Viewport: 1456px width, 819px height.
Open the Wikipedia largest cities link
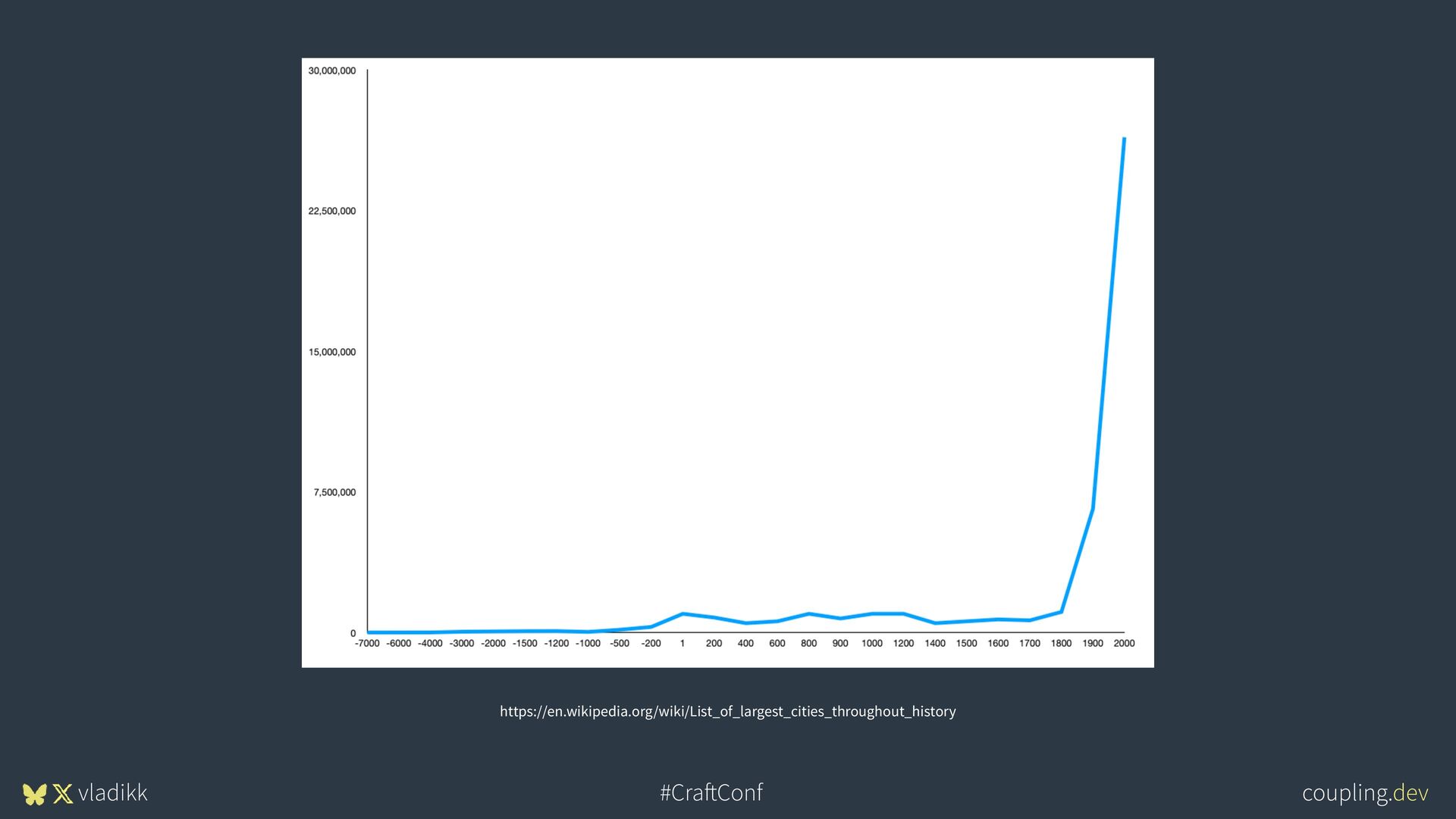(727, 711)
